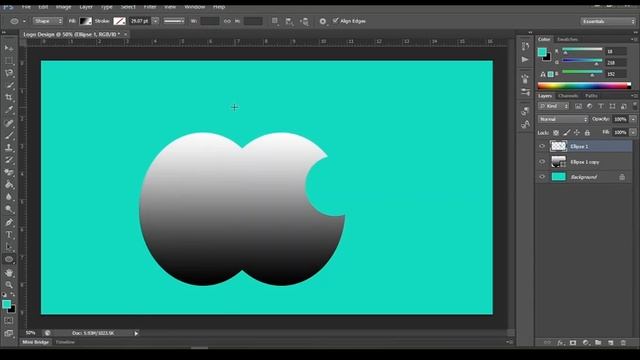
Task: Open the layer Kind filter dropdown
Action: (553, 106)
